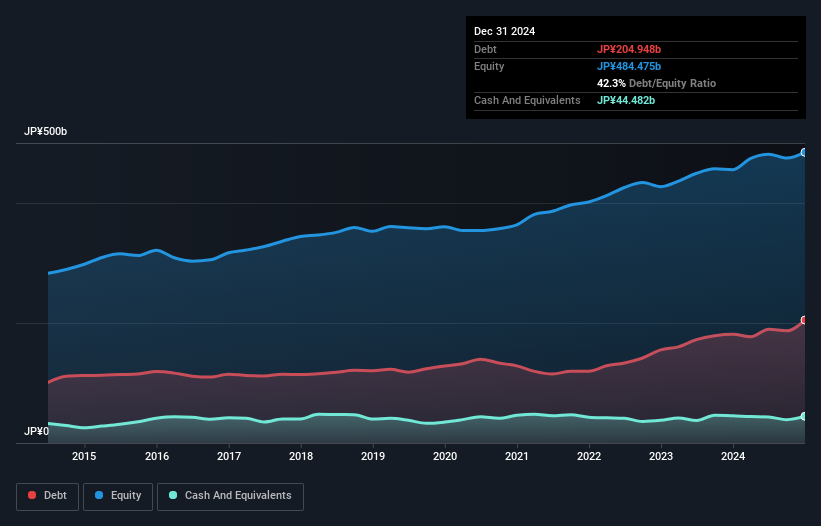
Task: Click the teal Cash legend dot
Action: tap(173, 495)
